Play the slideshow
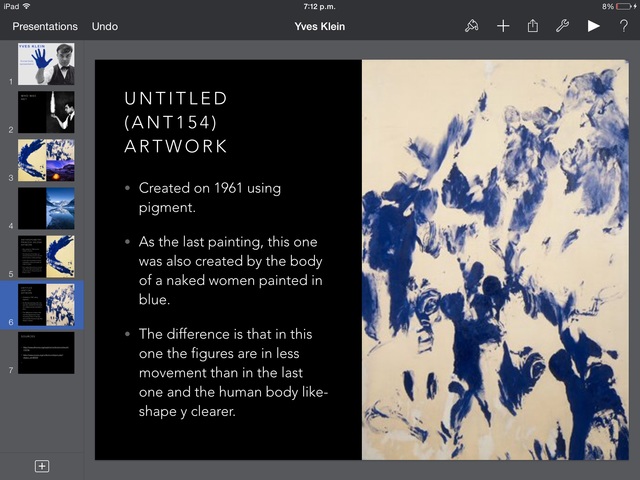This screenshot has width=640, height=480. [x=593, y=26]
